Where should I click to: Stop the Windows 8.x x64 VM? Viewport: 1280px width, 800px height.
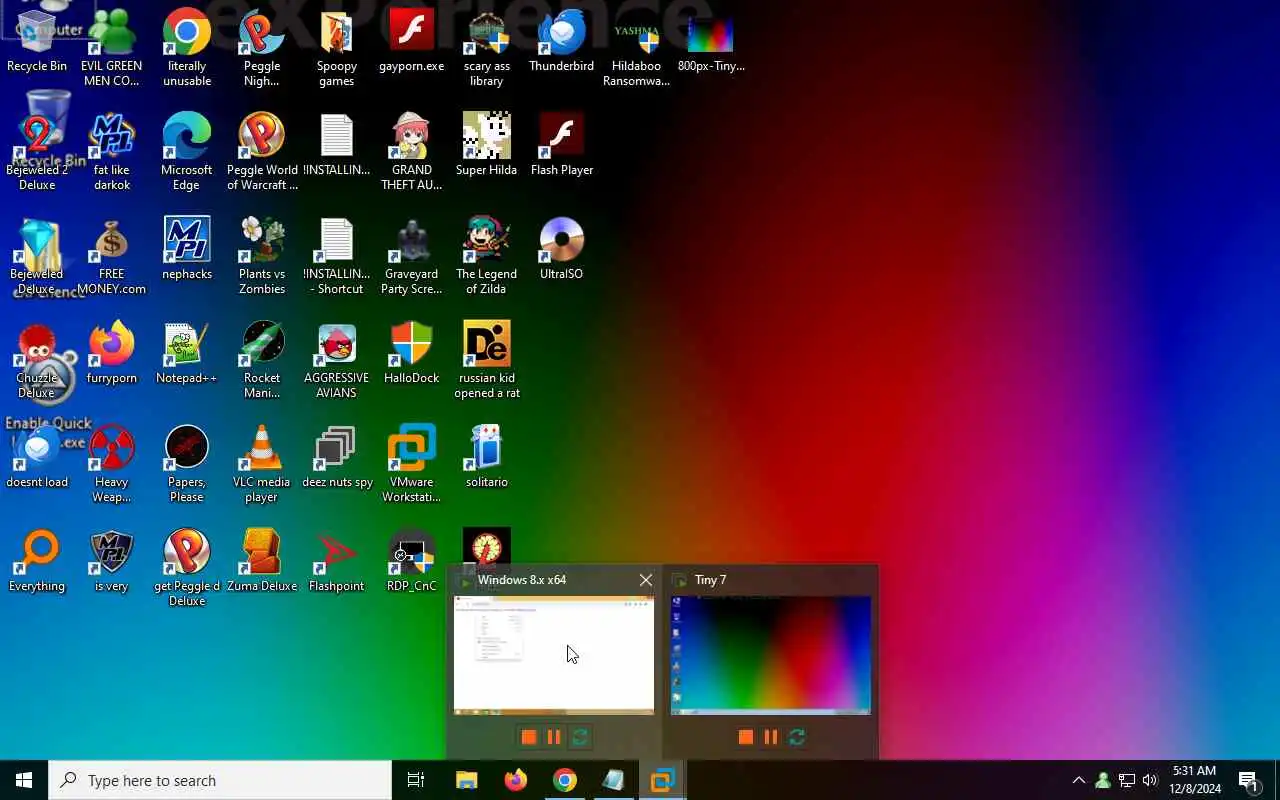[529, 737]
